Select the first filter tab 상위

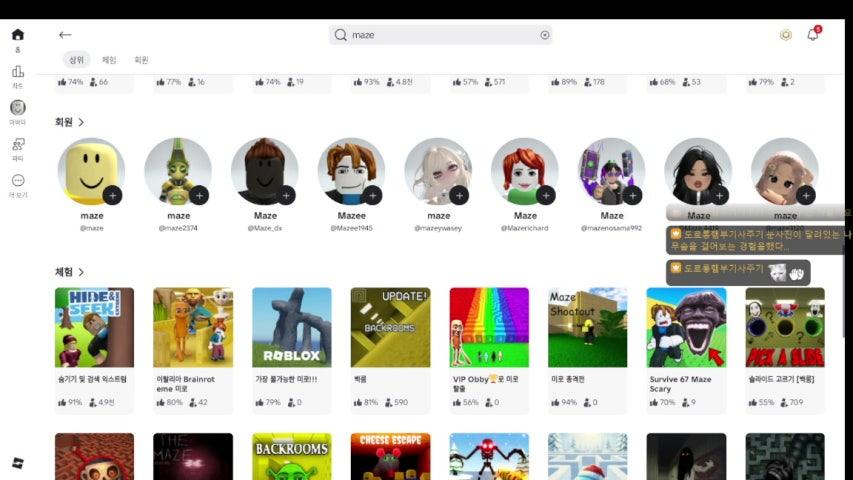click(x=76, y=60)
